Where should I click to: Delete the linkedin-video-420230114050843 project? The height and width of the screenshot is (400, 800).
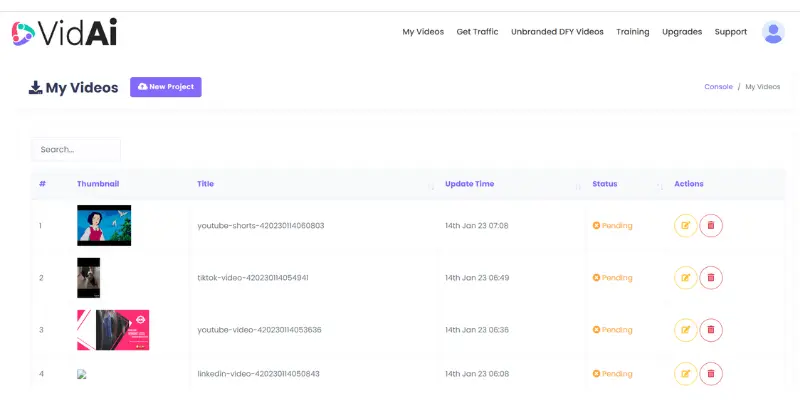point(711,374)
